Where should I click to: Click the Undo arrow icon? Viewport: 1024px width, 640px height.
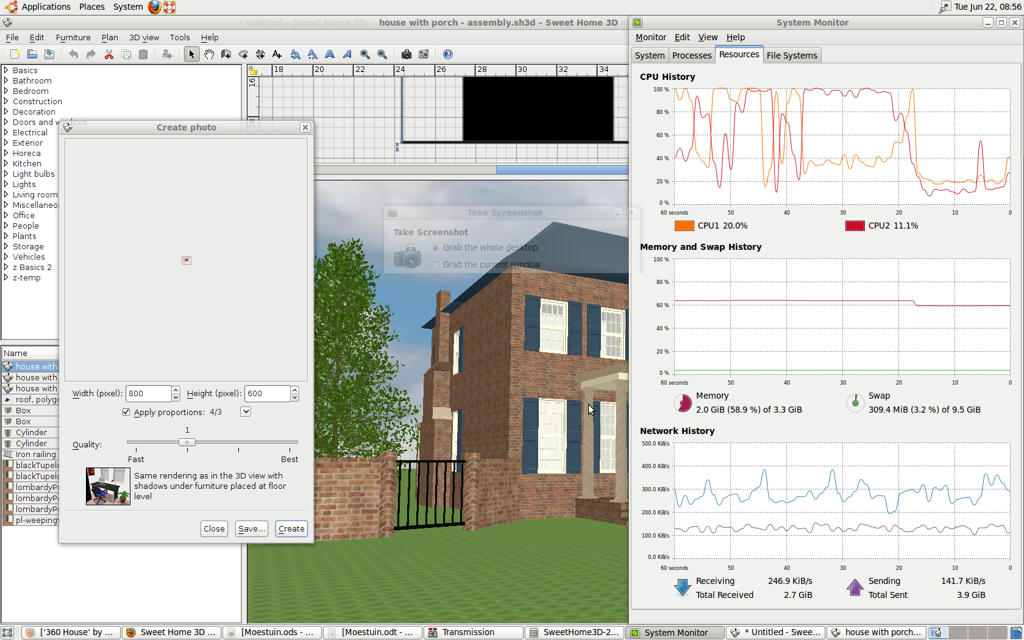(73, 54)
